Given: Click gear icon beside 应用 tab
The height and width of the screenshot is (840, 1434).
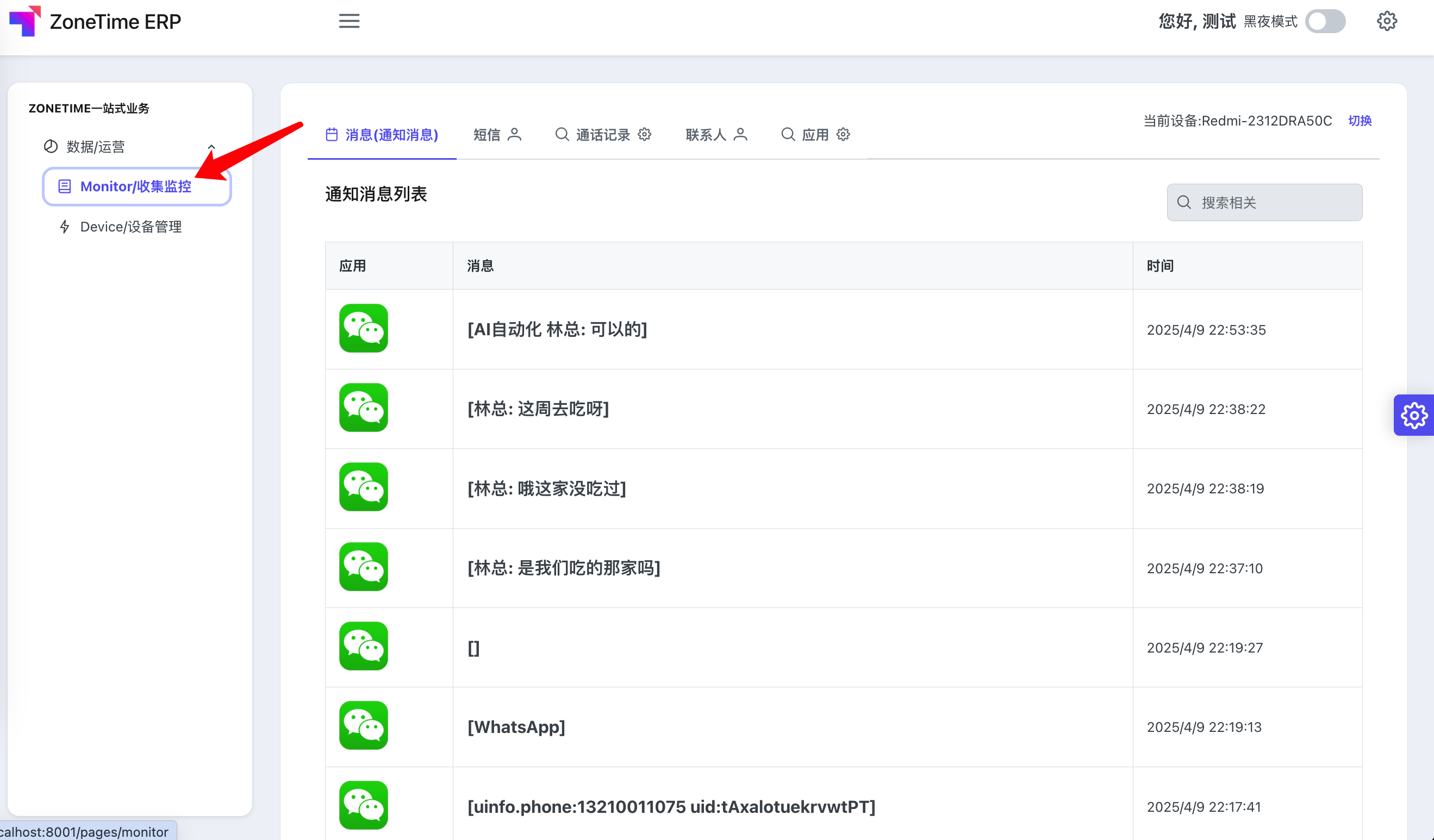Looking at the screenshot, I should coord(843,134).
